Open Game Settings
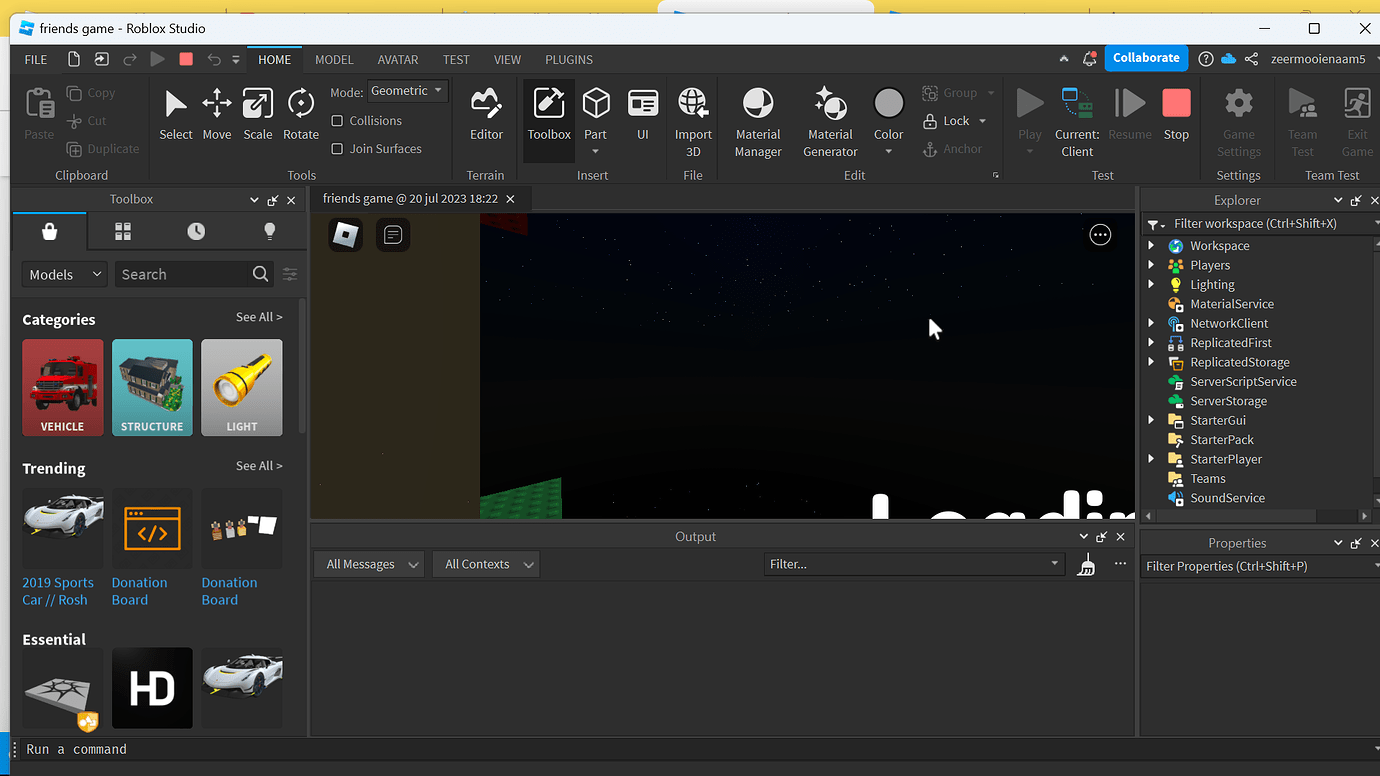The height and width of the screenshot is (776, 1380). 1238,118
